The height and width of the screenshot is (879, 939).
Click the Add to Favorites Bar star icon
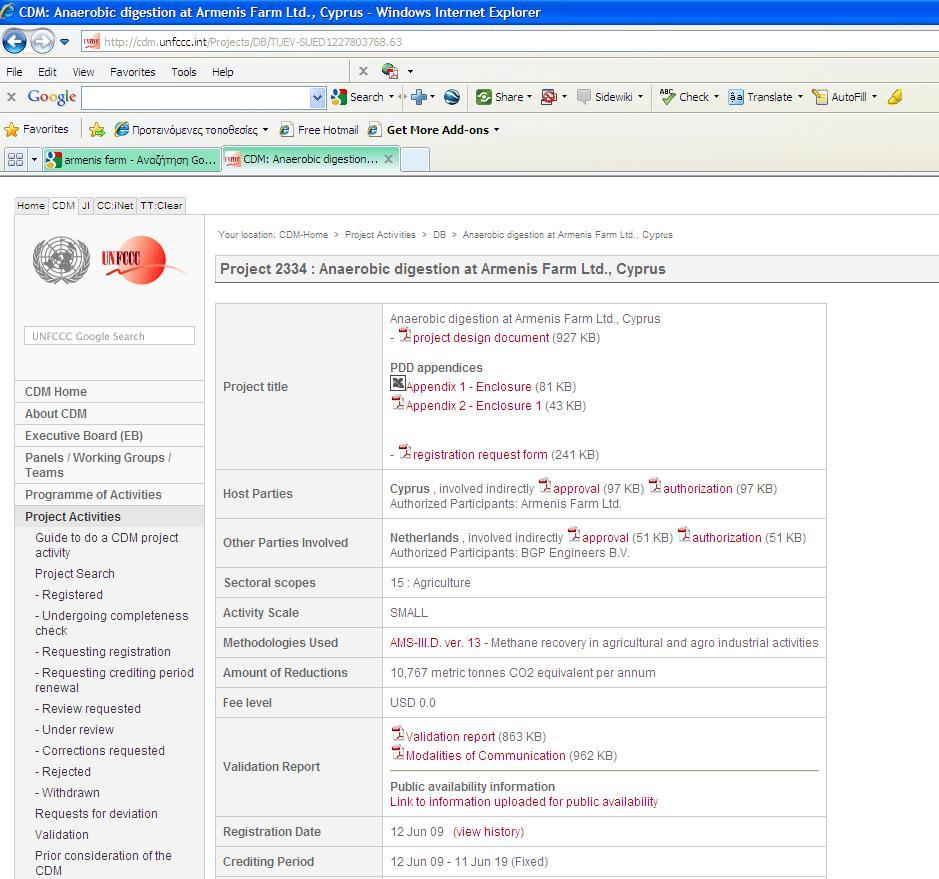click(97, 129)
